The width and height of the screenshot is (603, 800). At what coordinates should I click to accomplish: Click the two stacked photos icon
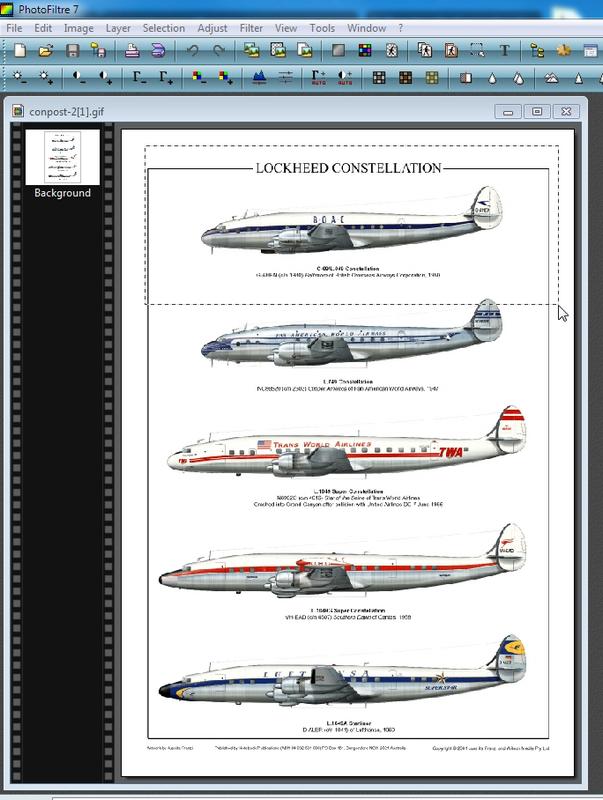[252, 50]
